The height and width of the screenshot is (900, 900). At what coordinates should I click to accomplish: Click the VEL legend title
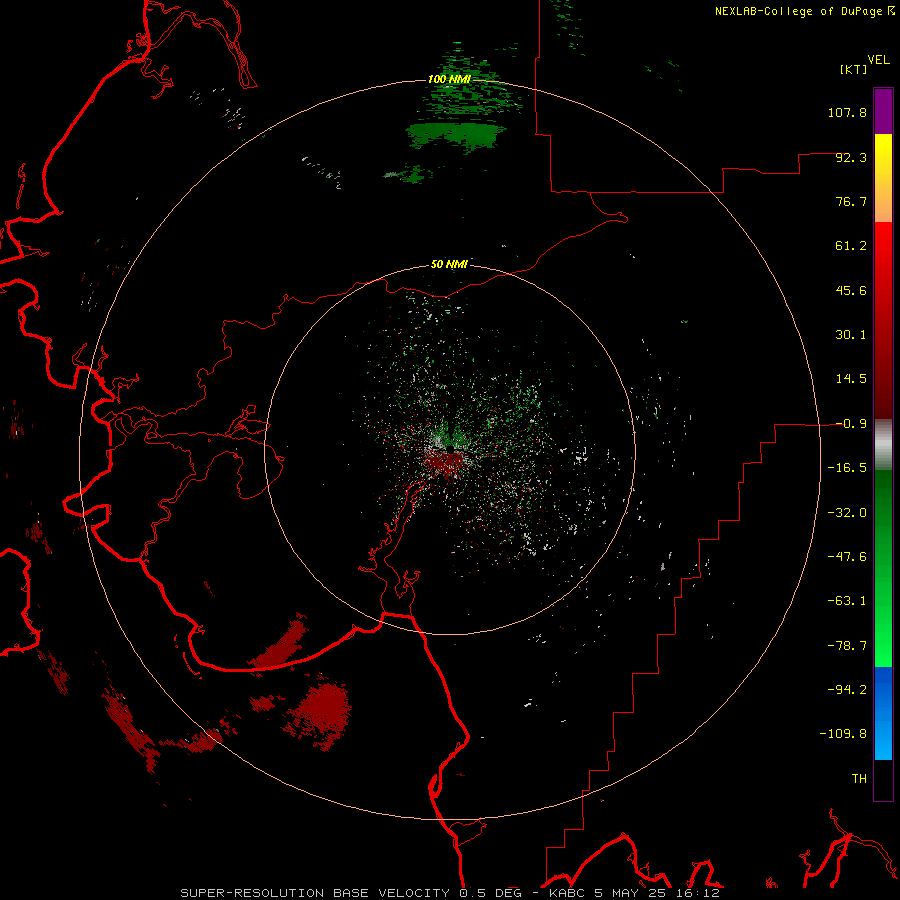point(878,59)
